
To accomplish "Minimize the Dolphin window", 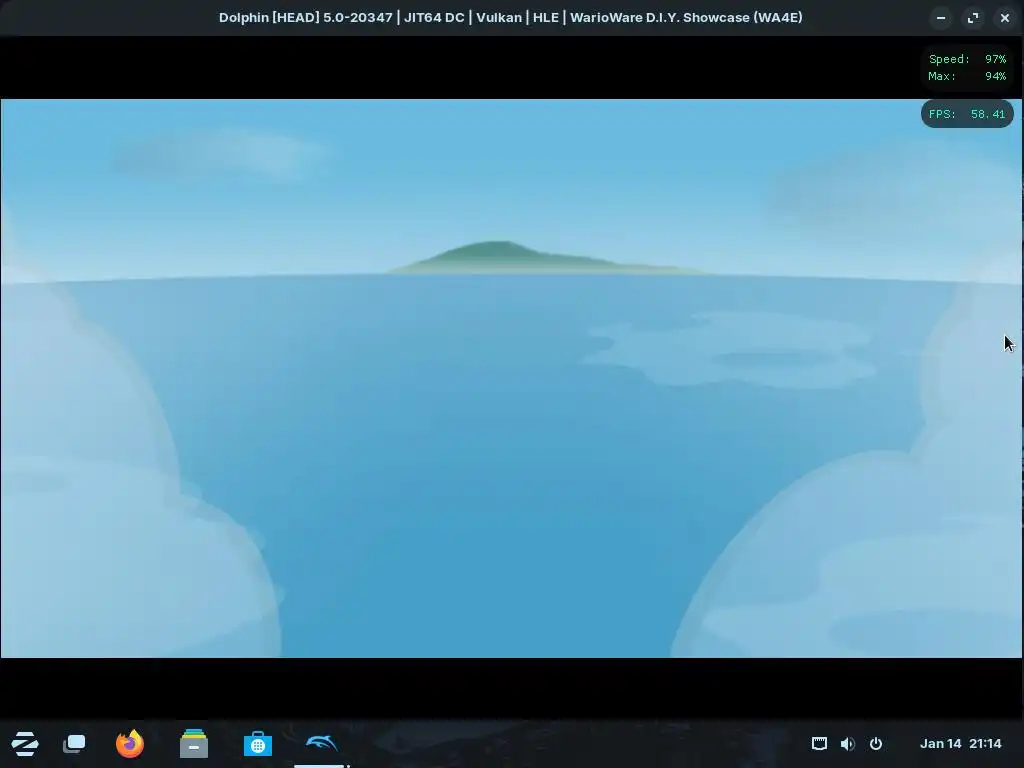I will [x=941, y=18].
